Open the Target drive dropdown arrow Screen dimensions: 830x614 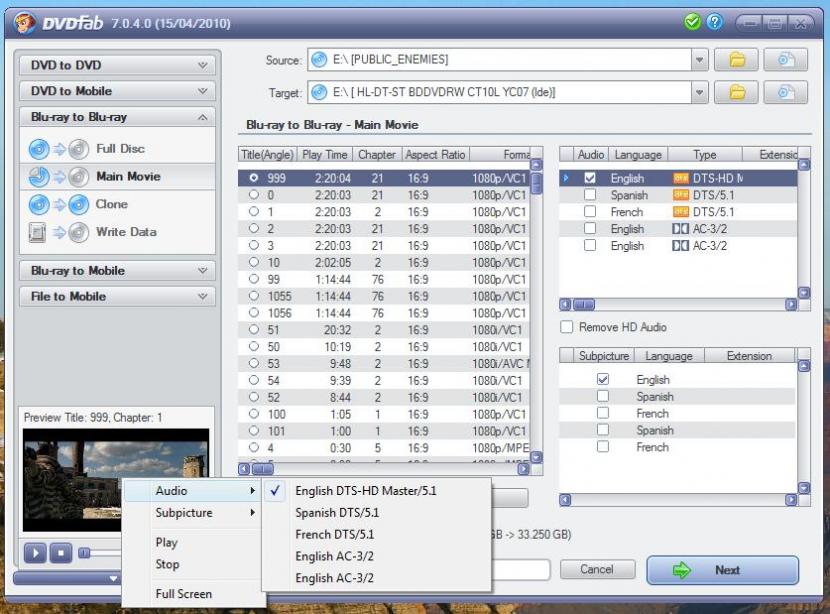pyautogui.click(x=699, y=93)
